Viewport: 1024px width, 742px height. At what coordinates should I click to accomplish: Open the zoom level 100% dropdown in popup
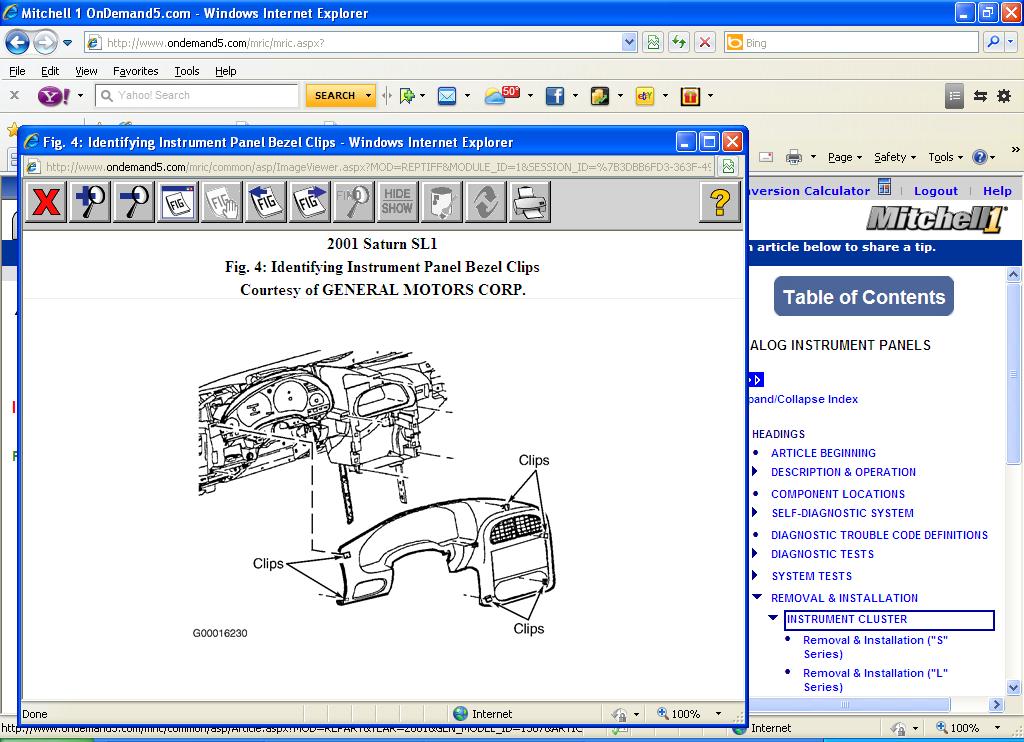click(x=718, y=714)
